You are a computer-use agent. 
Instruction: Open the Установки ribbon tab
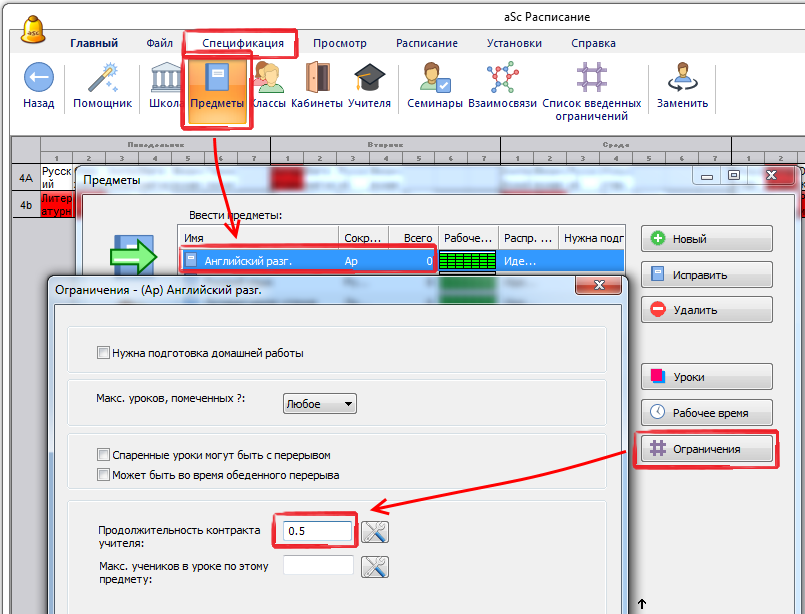pos(514,43)
